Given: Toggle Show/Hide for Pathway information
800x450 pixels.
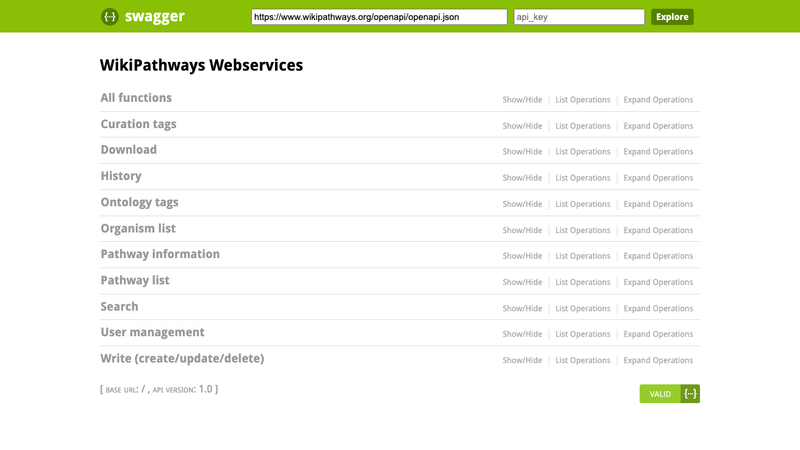Looking at the screenshot, I should coord(522,256).
